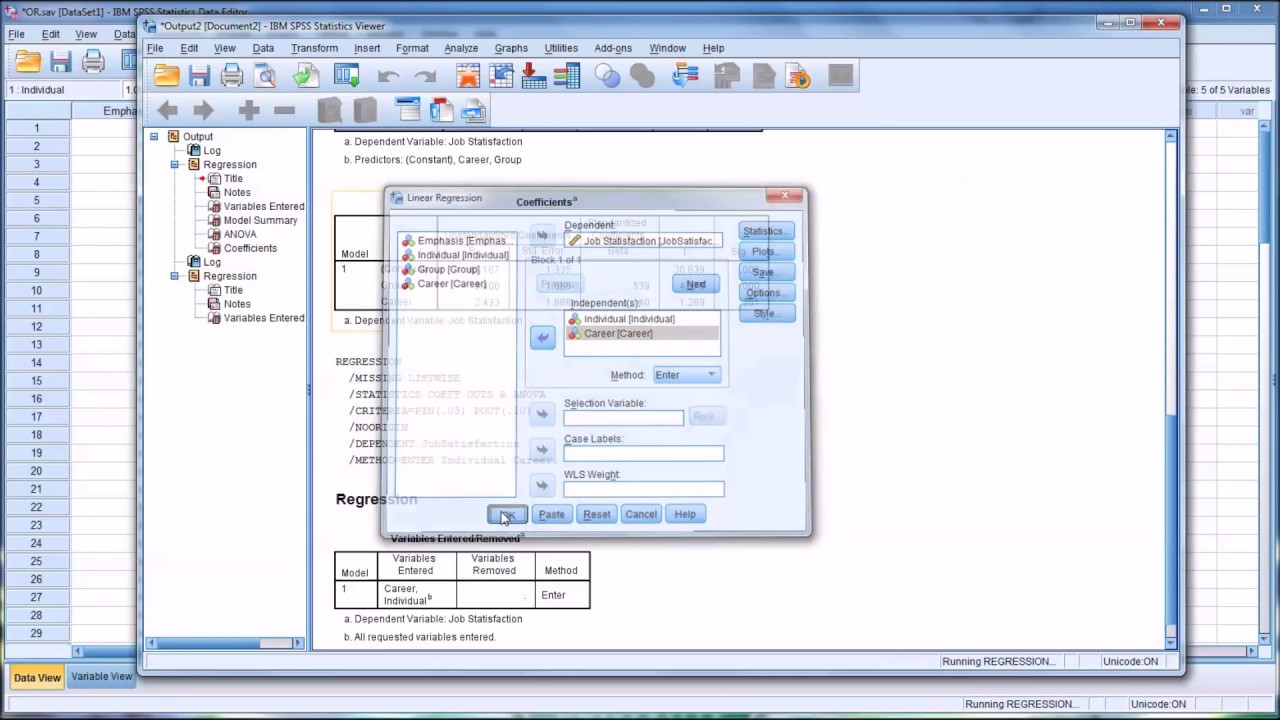
Task: Go to Case toolbar icon
Action: tap(501, 76)
